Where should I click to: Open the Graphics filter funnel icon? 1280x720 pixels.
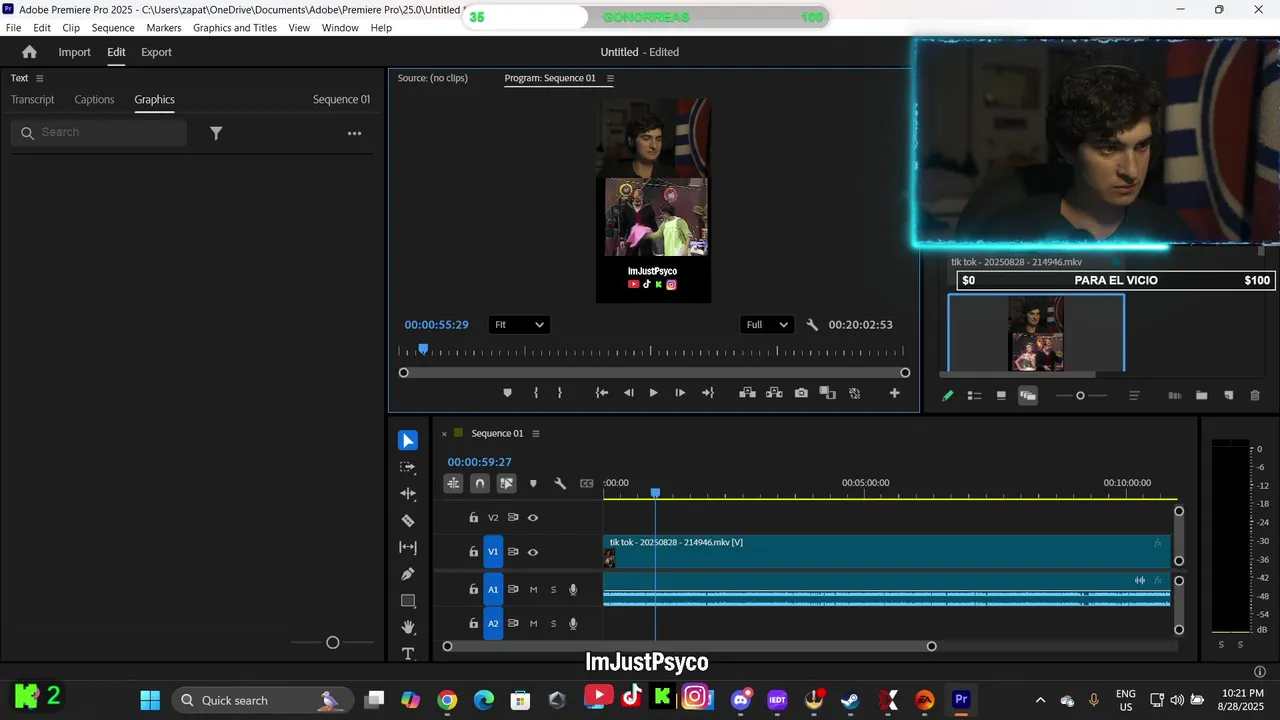pos(216,133)
